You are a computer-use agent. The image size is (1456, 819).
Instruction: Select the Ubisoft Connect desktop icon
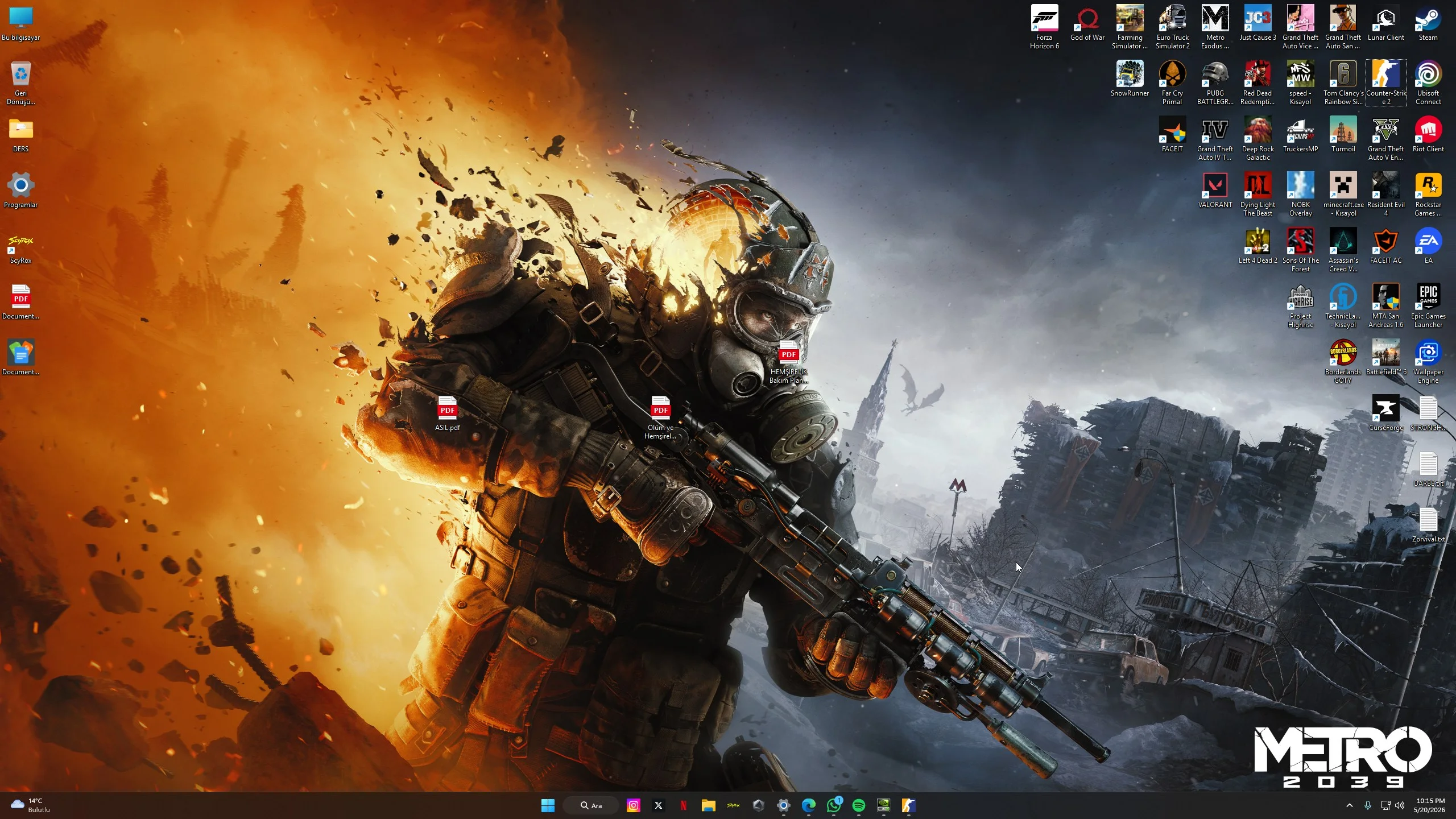click(x=1428, y=82)
